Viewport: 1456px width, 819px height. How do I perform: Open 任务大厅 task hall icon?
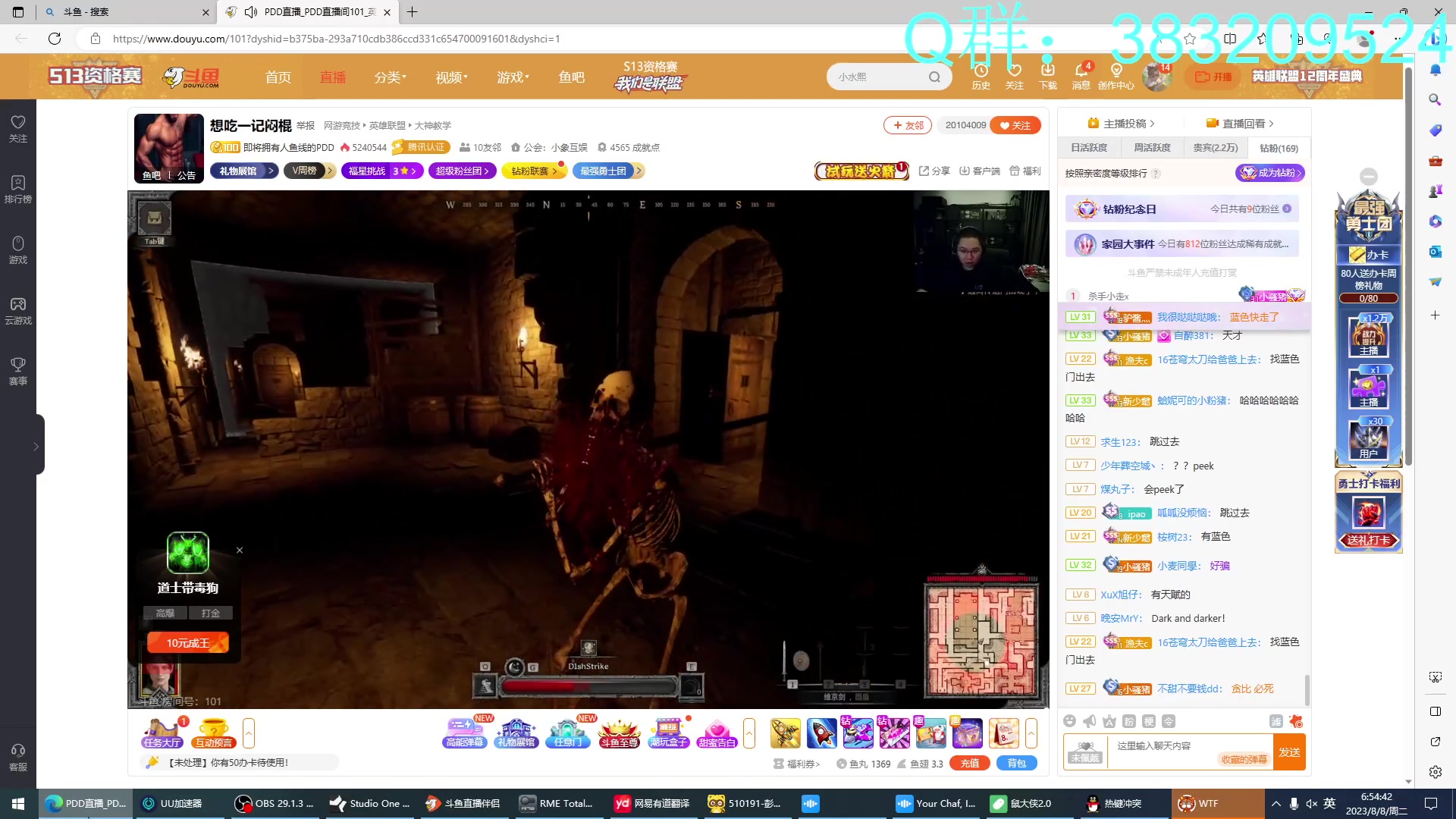tap(162, 733)
